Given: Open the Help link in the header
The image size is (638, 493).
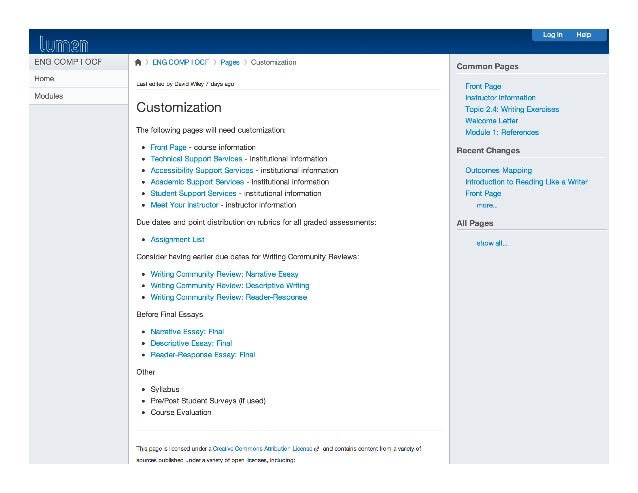Looking at the screenshot, I should pos(583,35).
